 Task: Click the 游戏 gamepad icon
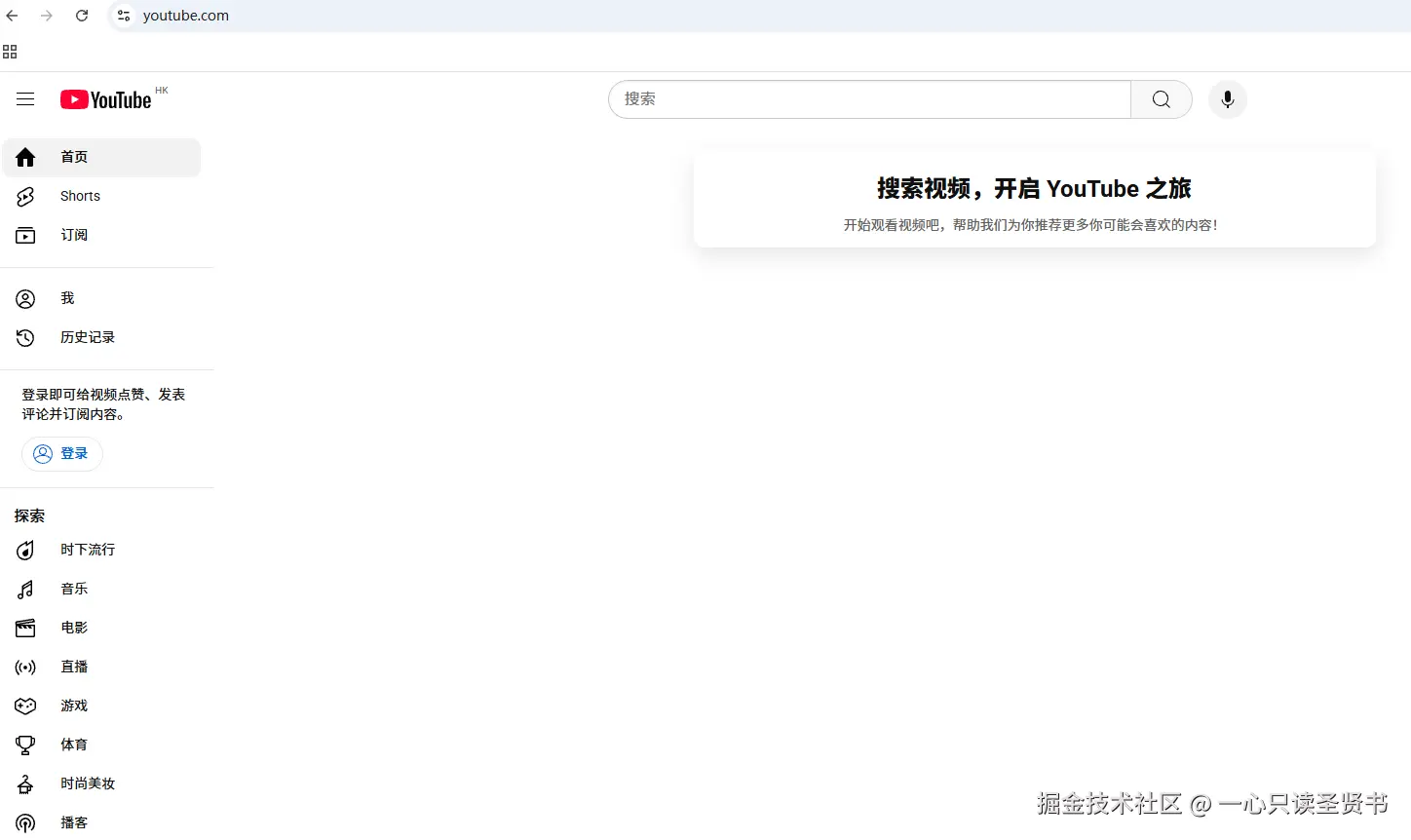tap(25, 706)
